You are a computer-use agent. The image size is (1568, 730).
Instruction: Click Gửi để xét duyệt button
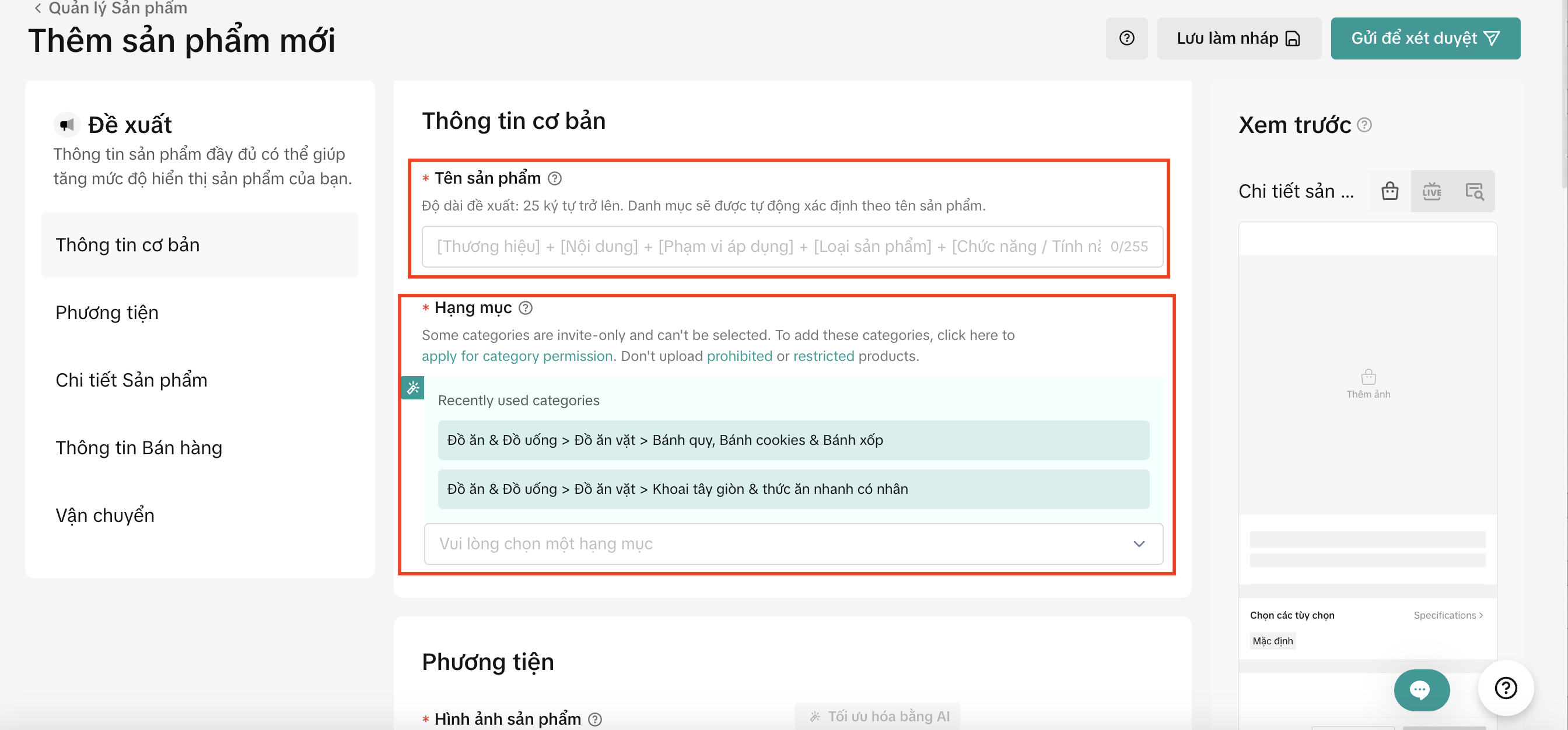pos(1425,38)
